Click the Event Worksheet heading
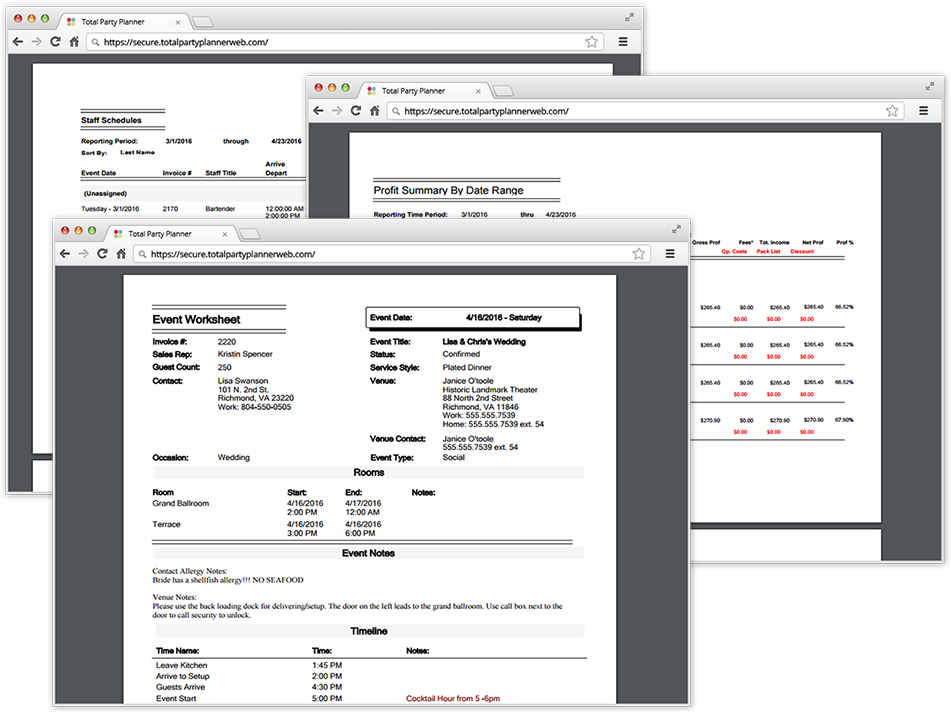This screenshot has width=951, height=726. tap(196, 320)
